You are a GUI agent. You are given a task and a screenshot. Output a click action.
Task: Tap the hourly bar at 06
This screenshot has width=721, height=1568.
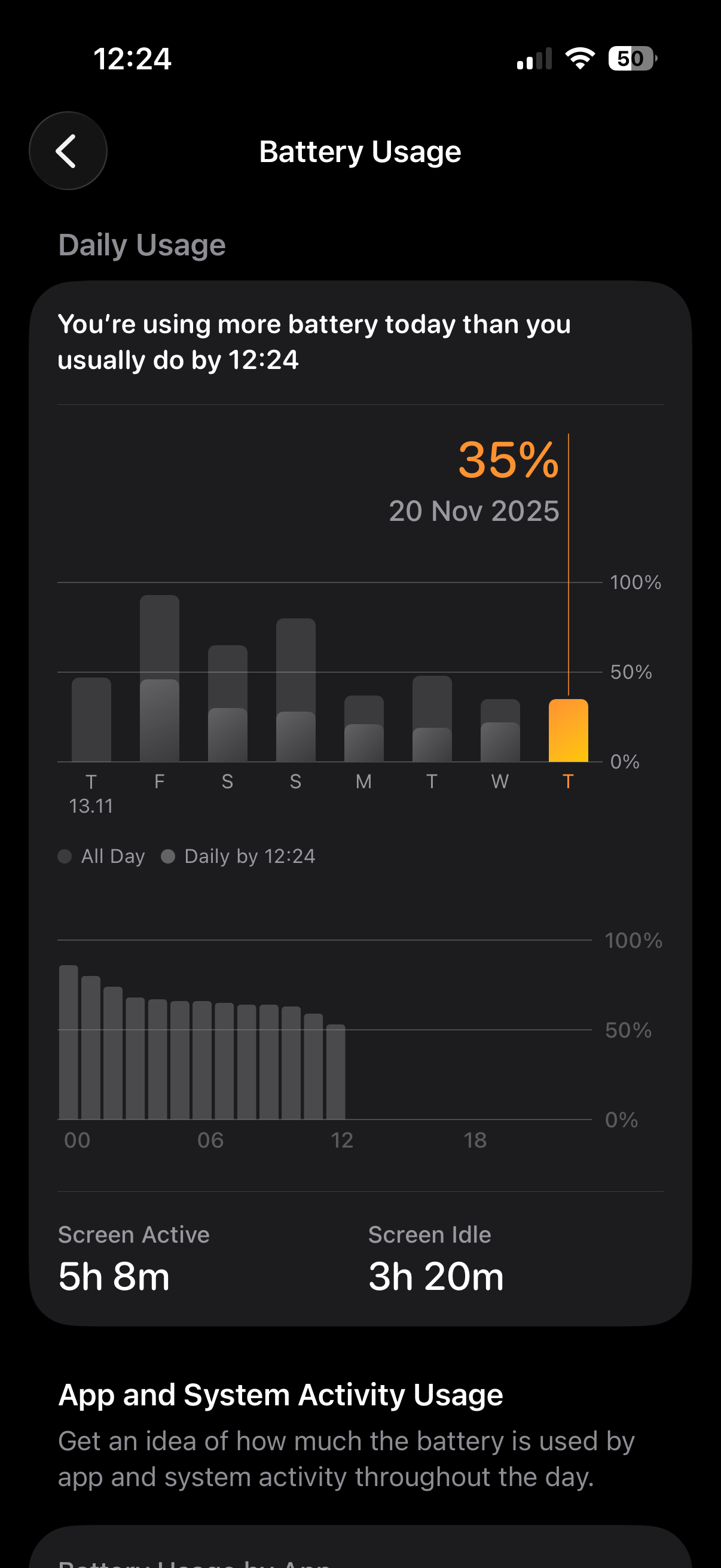point(202,1060)
